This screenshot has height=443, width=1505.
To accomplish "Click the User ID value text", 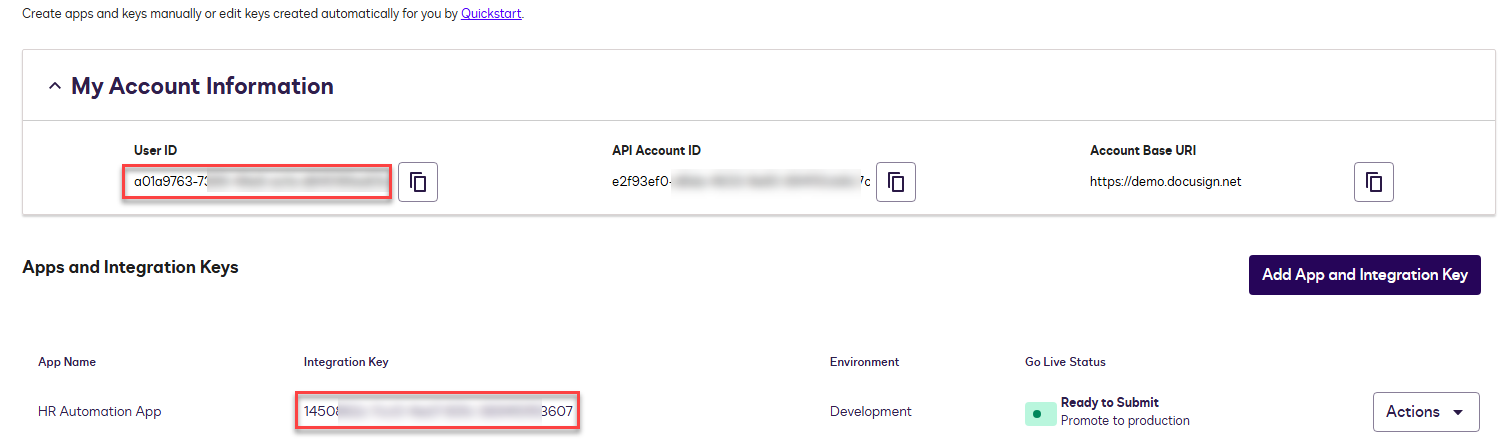I will coord(258,182).
